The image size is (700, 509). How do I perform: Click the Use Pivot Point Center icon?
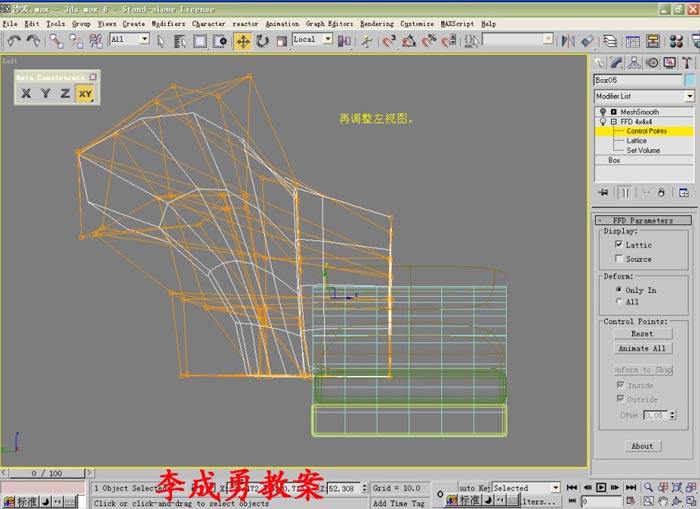point(344,42)
